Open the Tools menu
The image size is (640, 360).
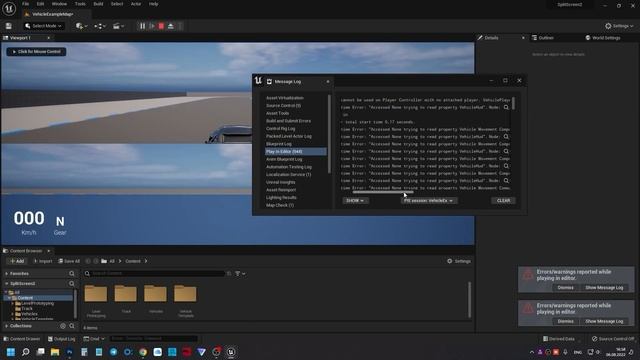[x=80, y=4]
